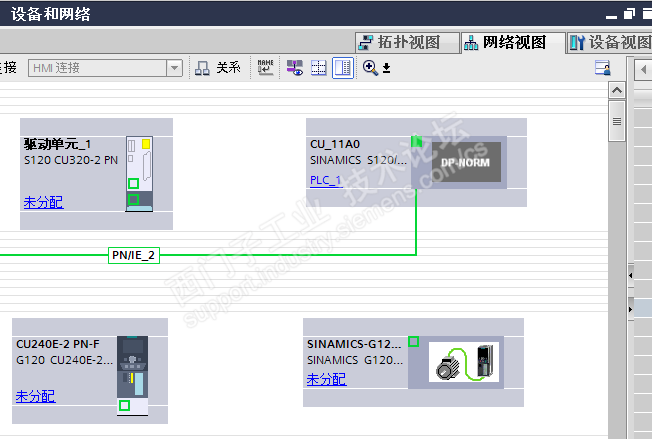This screenshot has width=652, height=439.
Task: Click the S120 CU320-2 PN module image
Action: [139, 174]
